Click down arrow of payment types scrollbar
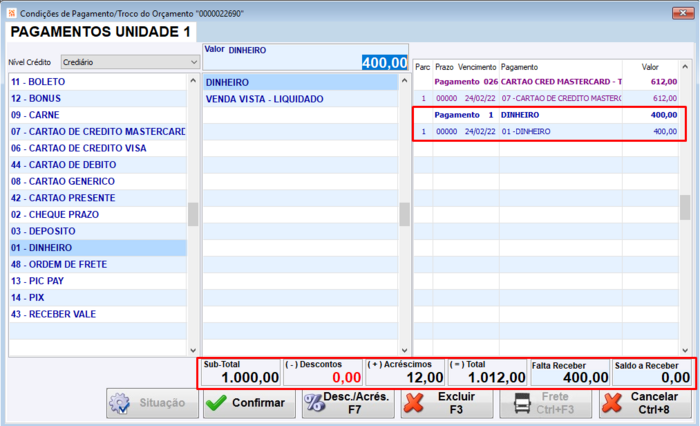The height and width of the screenshot is (426, 700). point(193,351)
